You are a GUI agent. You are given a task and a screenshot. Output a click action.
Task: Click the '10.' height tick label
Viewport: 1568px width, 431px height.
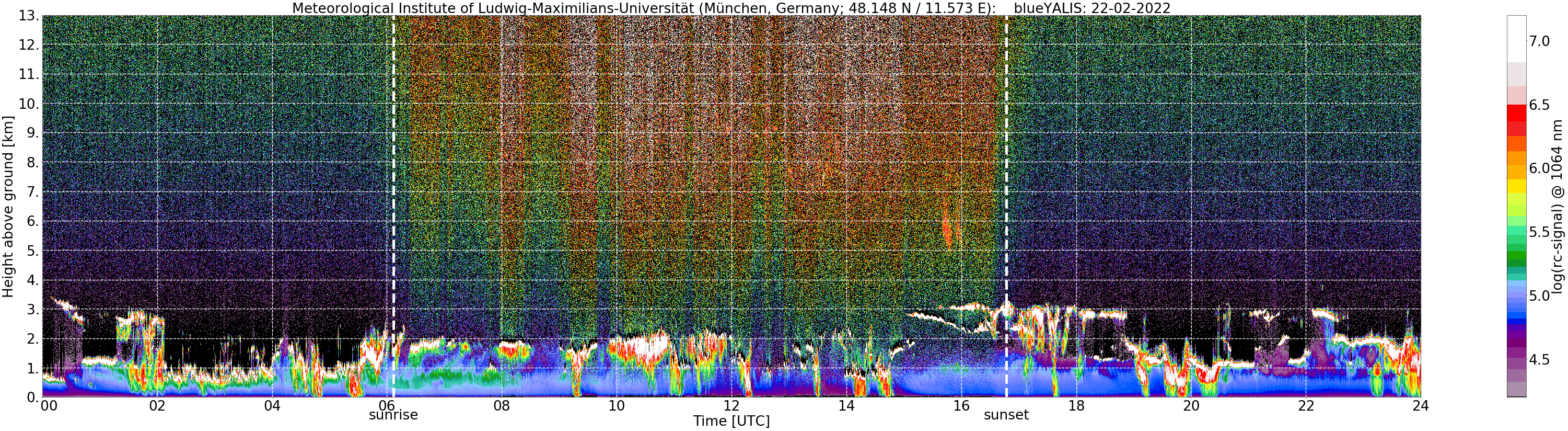[x=28, y=104]
